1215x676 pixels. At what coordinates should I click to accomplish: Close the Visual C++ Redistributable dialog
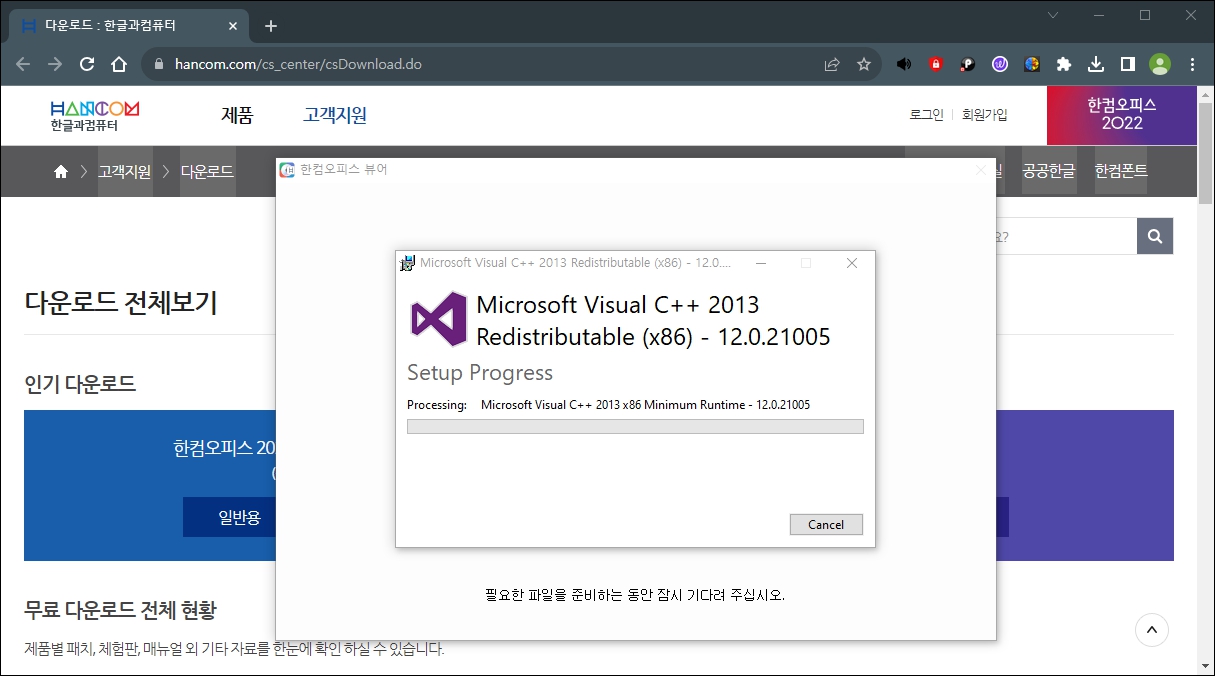[x=852, y=263]
